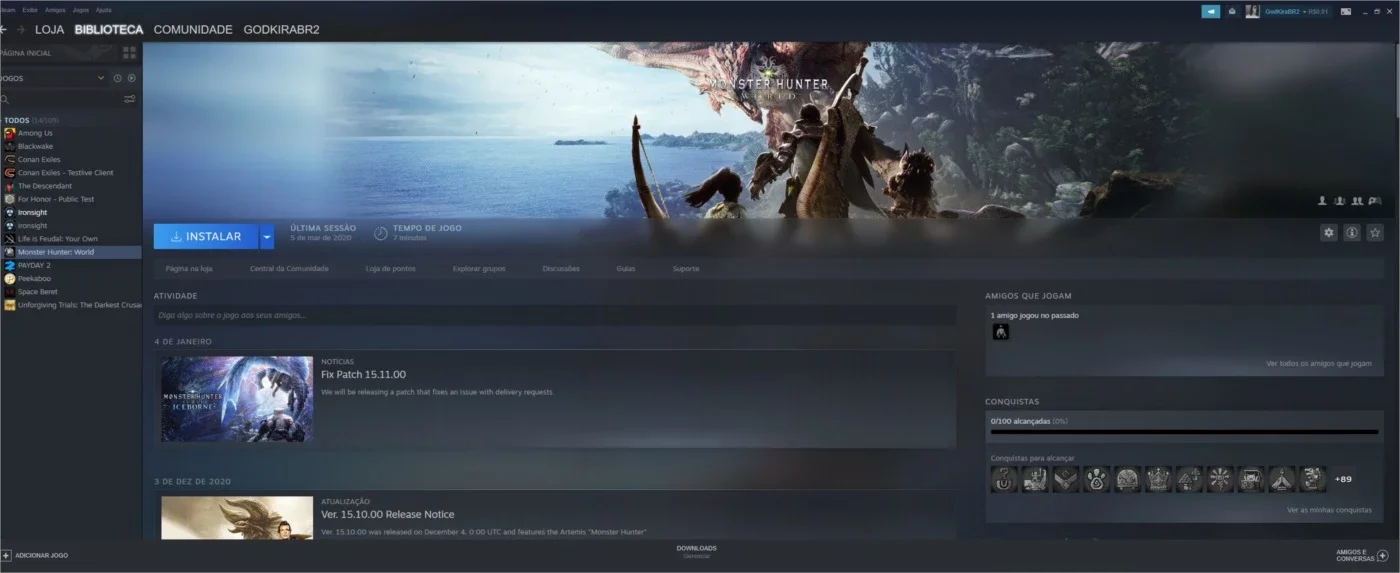Open the sun-burst achievement icon
The height and width of the screenshot is (573, 1400).
1220,480
